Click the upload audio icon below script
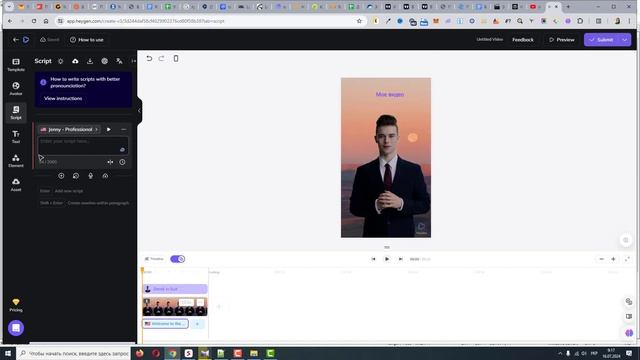This screenshot has width=640, height=360. click(x=105, y=176)
